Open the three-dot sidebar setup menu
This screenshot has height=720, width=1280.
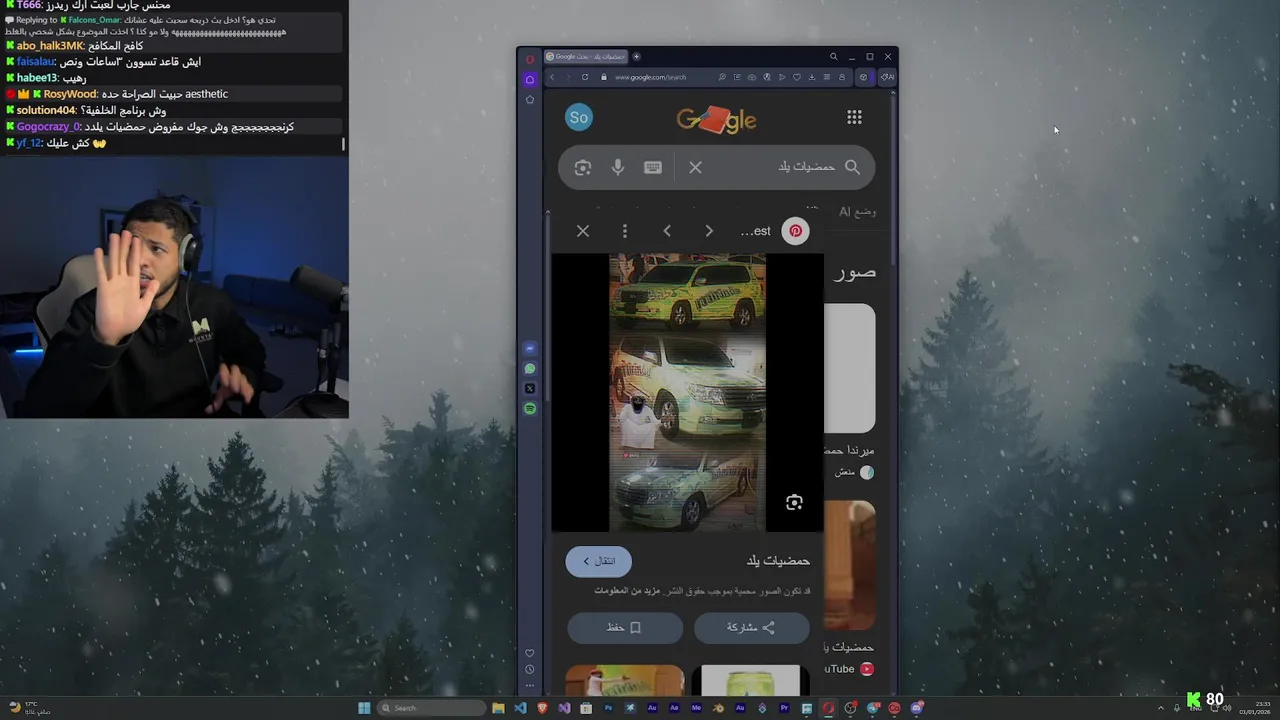530,685
